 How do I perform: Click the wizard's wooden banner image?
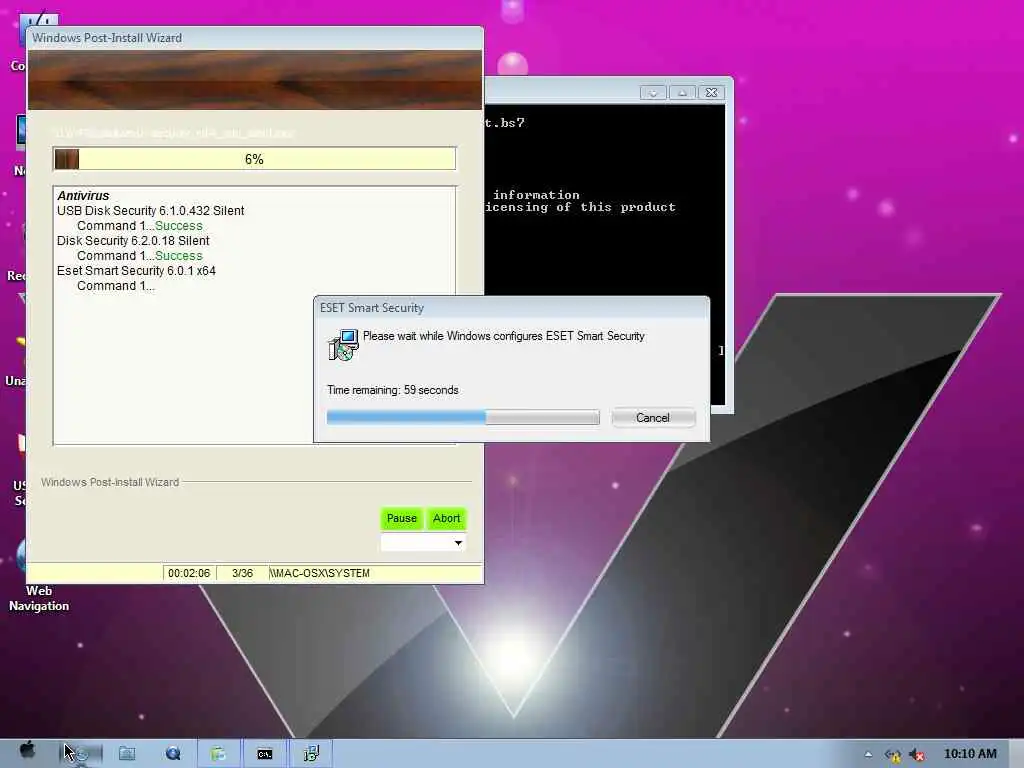point(255,80)
